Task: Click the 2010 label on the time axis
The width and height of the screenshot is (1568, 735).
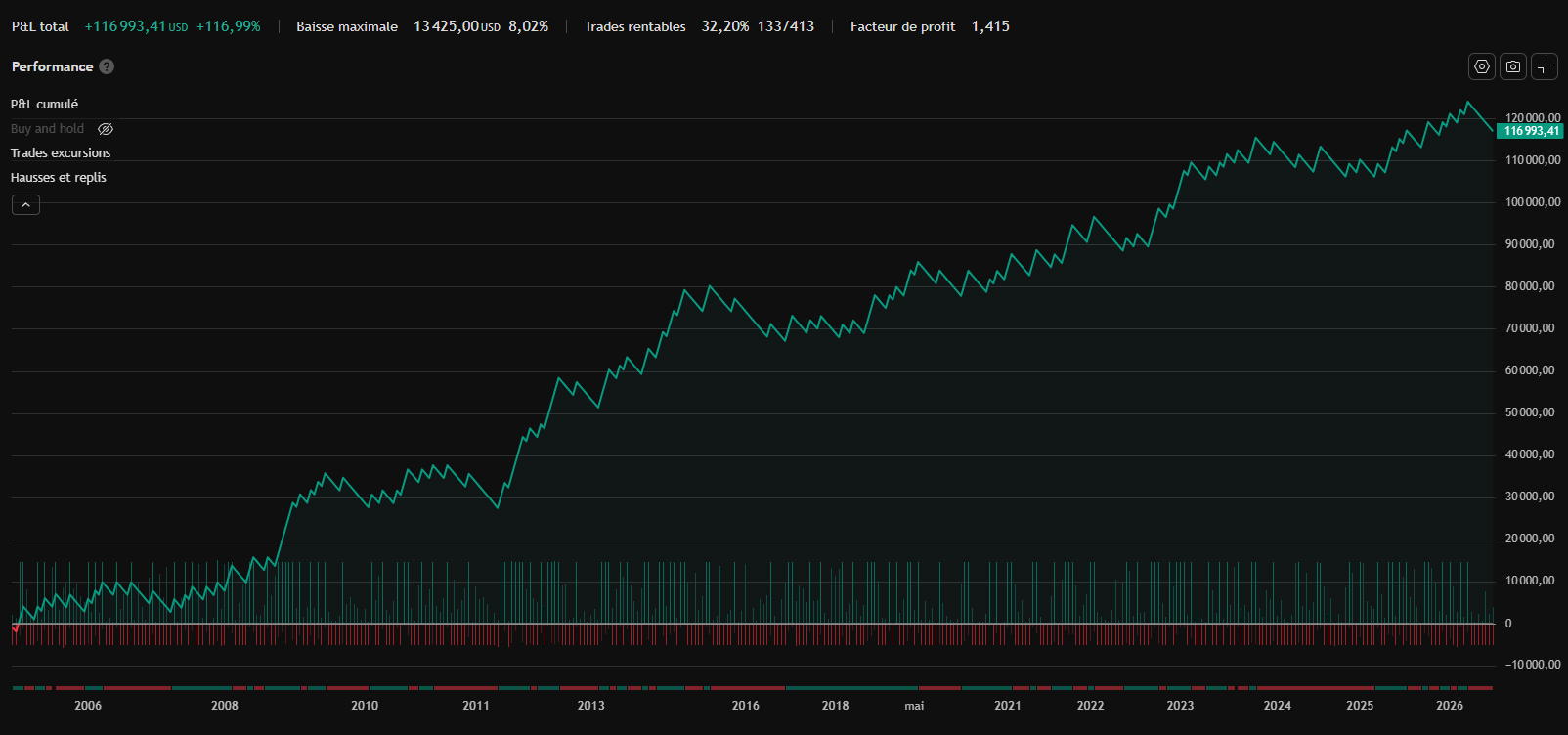Action: click(x=365, y=706)
